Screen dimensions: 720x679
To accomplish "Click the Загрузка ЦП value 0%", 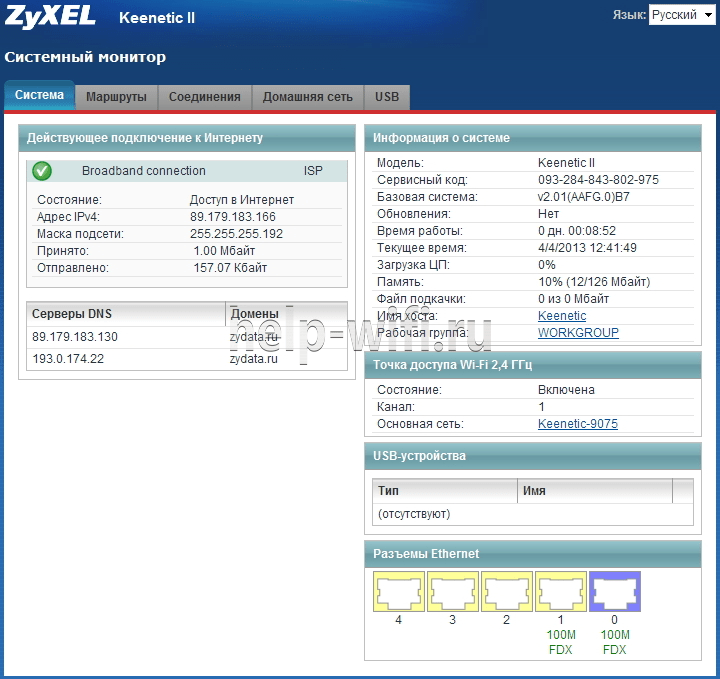I will click(546, 264).
